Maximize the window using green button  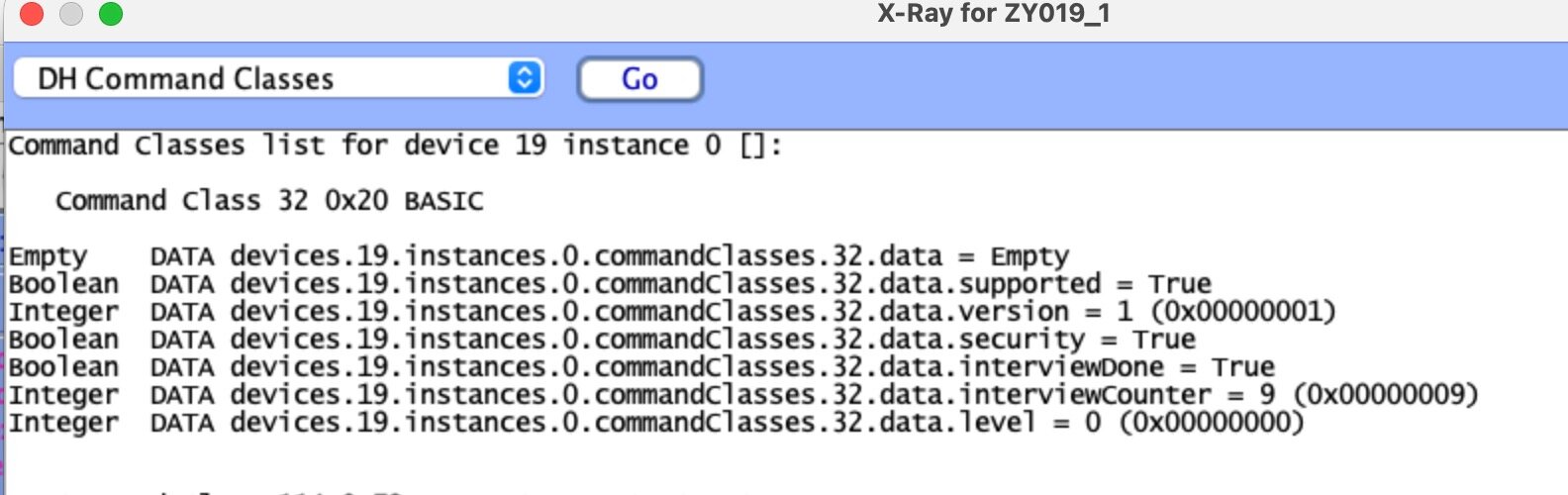[111, 14]
